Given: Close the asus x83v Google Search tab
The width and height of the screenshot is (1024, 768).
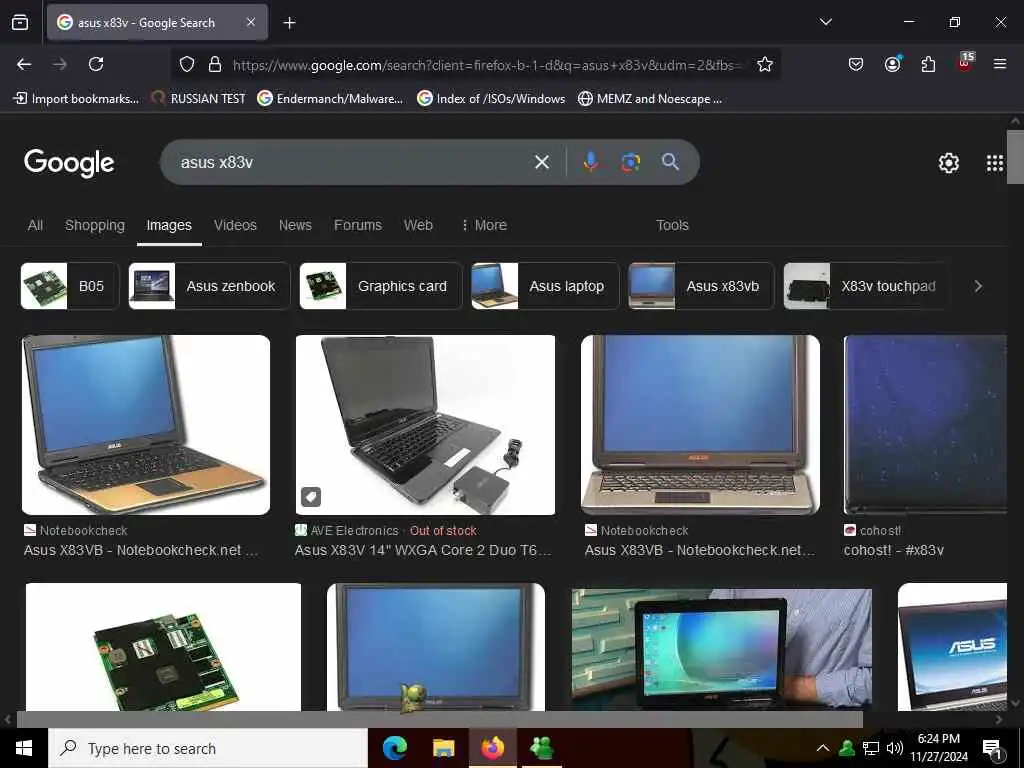Looking at the screenshot, I should pos(251,22).
